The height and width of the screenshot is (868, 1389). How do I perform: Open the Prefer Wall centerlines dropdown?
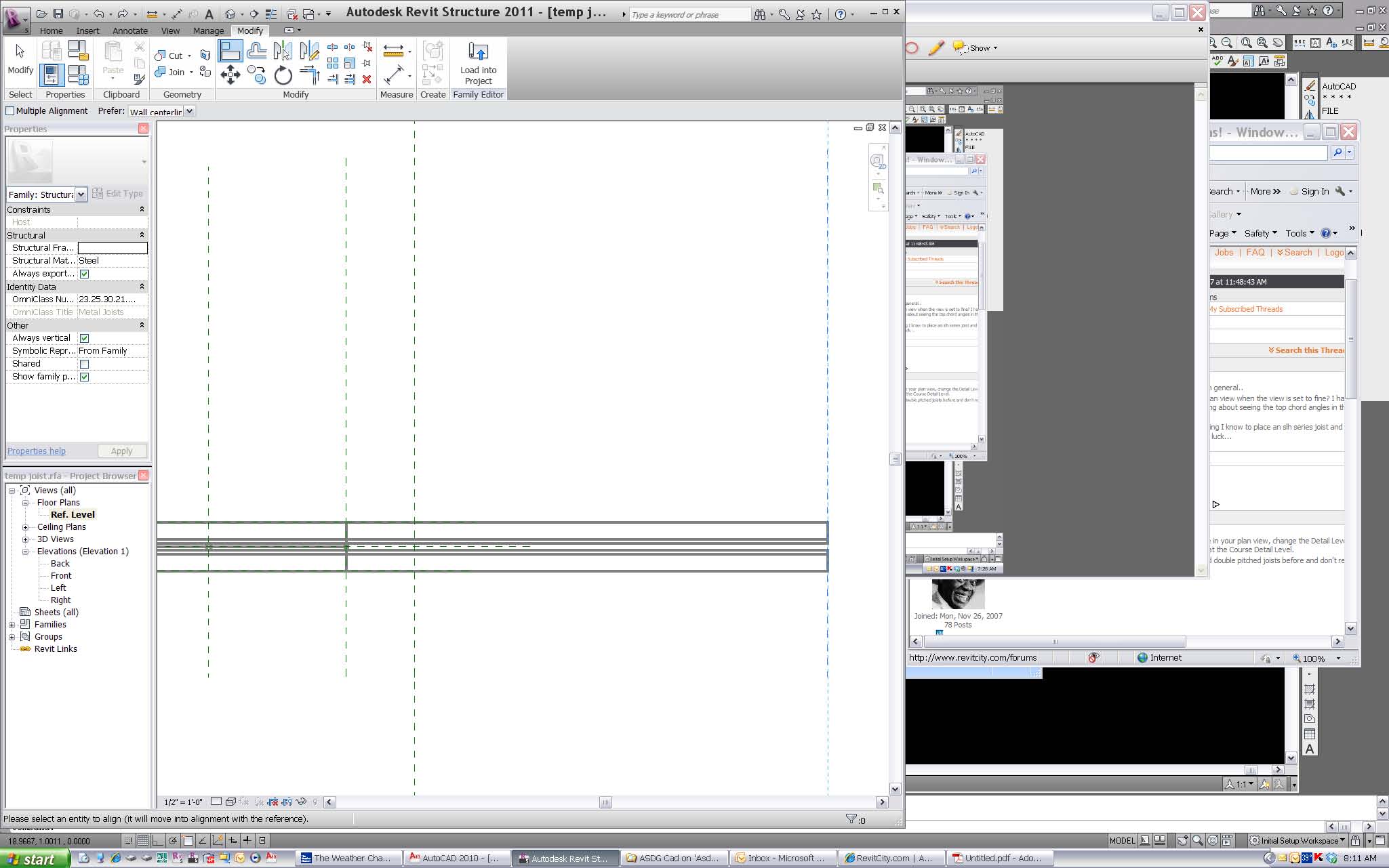point(190,111)
